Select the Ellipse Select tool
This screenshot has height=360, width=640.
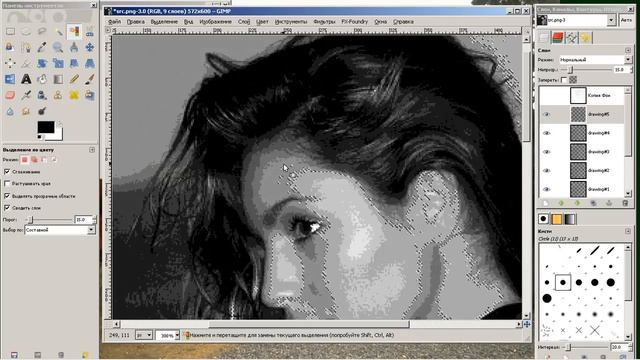(26, 31)
